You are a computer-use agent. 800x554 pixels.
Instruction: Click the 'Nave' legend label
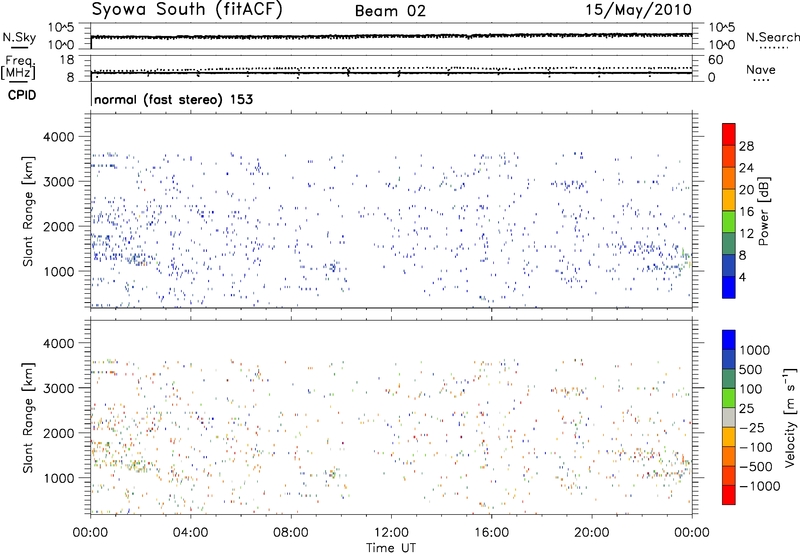761,69
